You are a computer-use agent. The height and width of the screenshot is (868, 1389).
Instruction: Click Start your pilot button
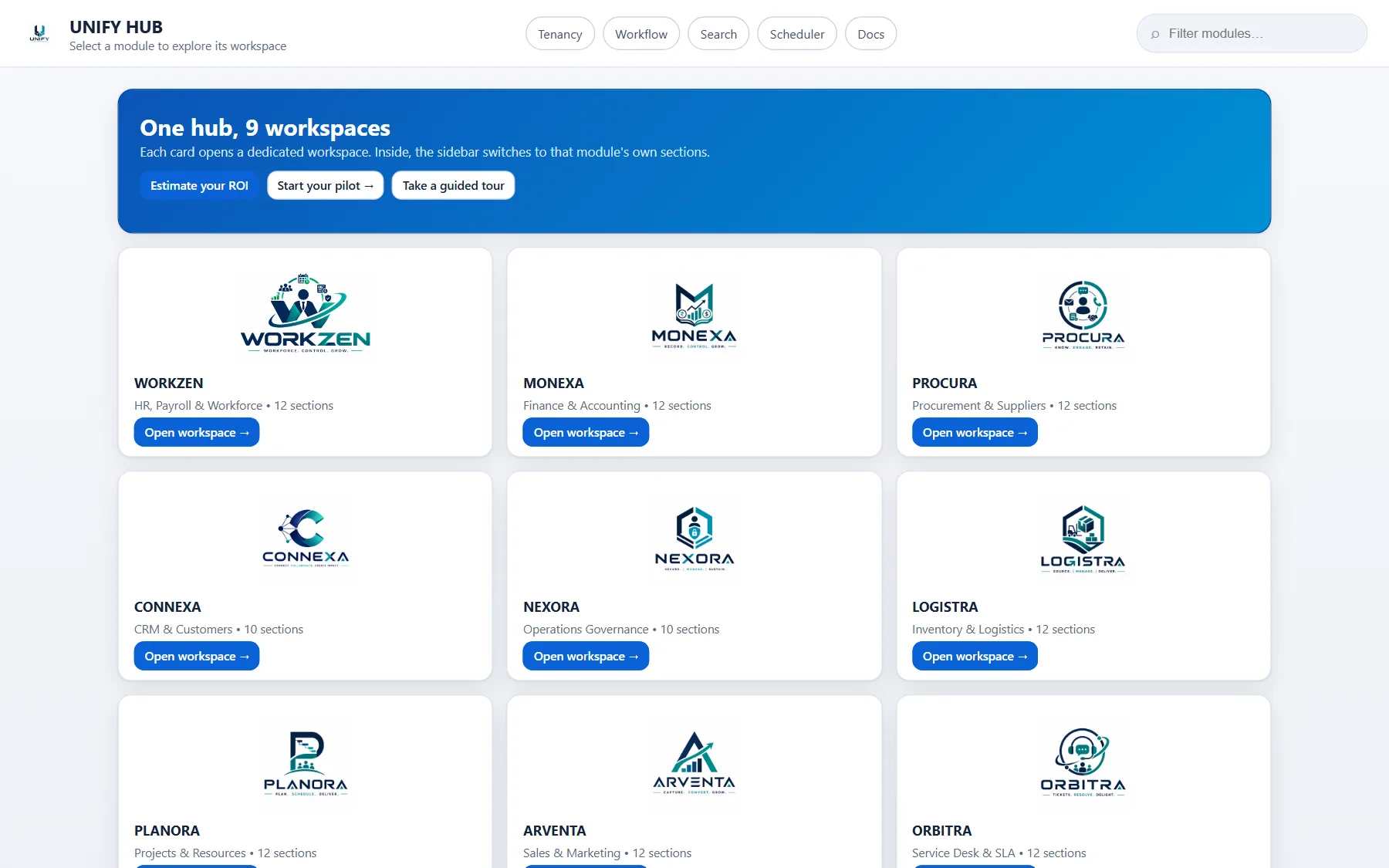coord(326,185)
